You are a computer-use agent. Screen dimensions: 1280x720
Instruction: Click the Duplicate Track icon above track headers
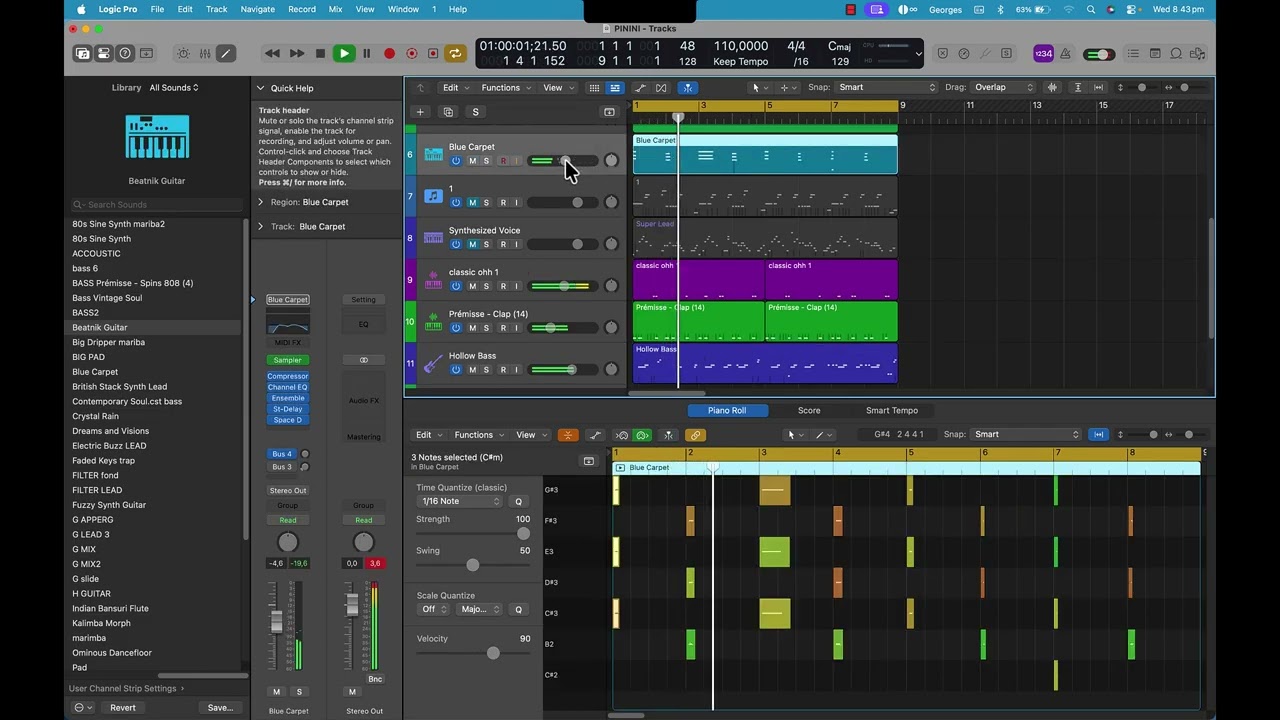pos(448,112)
